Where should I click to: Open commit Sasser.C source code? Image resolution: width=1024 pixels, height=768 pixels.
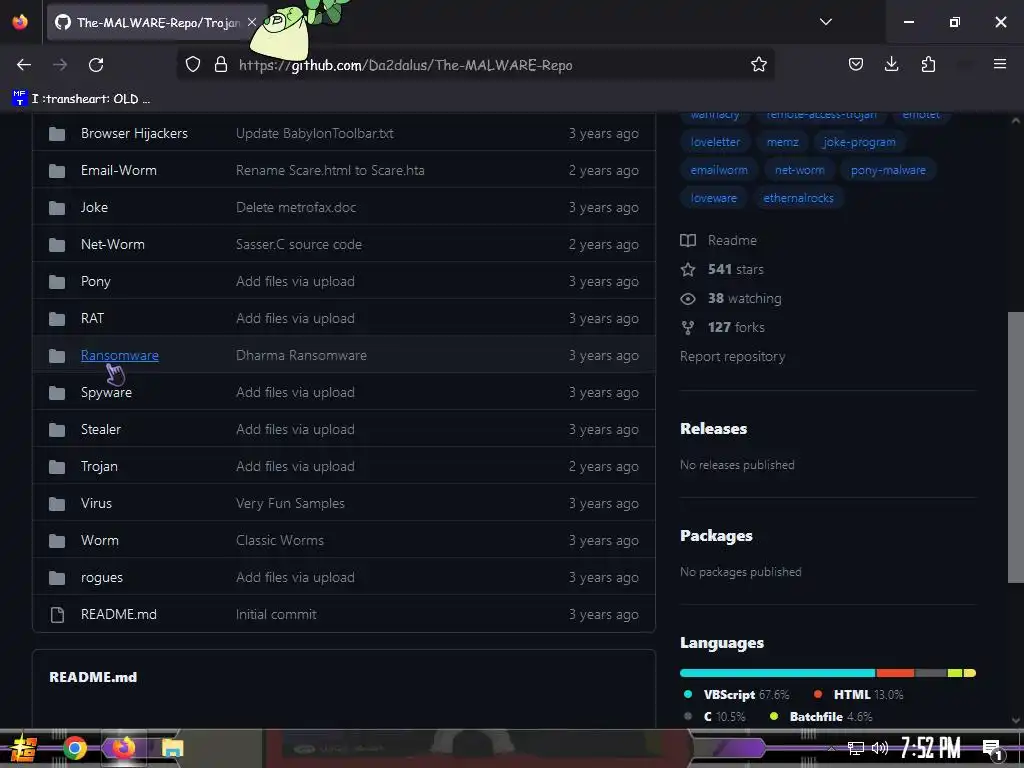(298, 244)
